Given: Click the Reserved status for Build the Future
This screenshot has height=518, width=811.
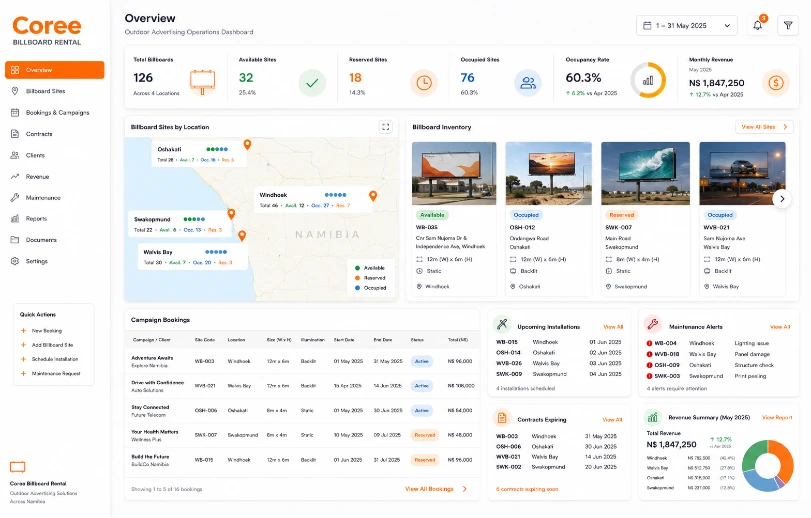Looking at the screenshot, I should point(425,460).
